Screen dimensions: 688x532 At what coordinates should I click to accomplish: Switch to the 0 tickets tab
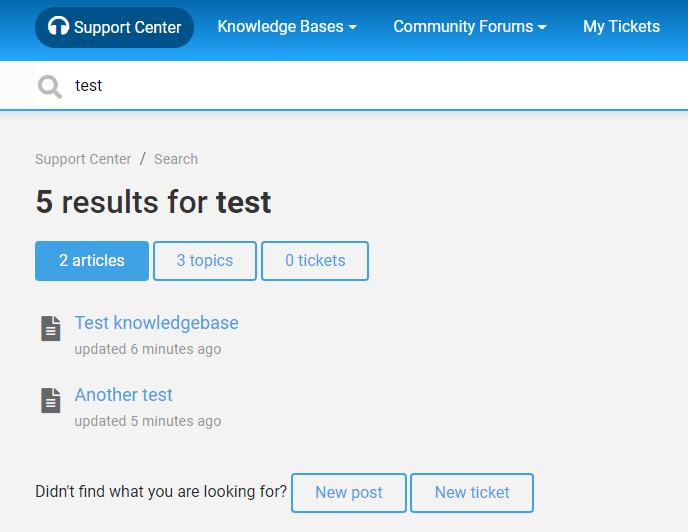(315, 261)
